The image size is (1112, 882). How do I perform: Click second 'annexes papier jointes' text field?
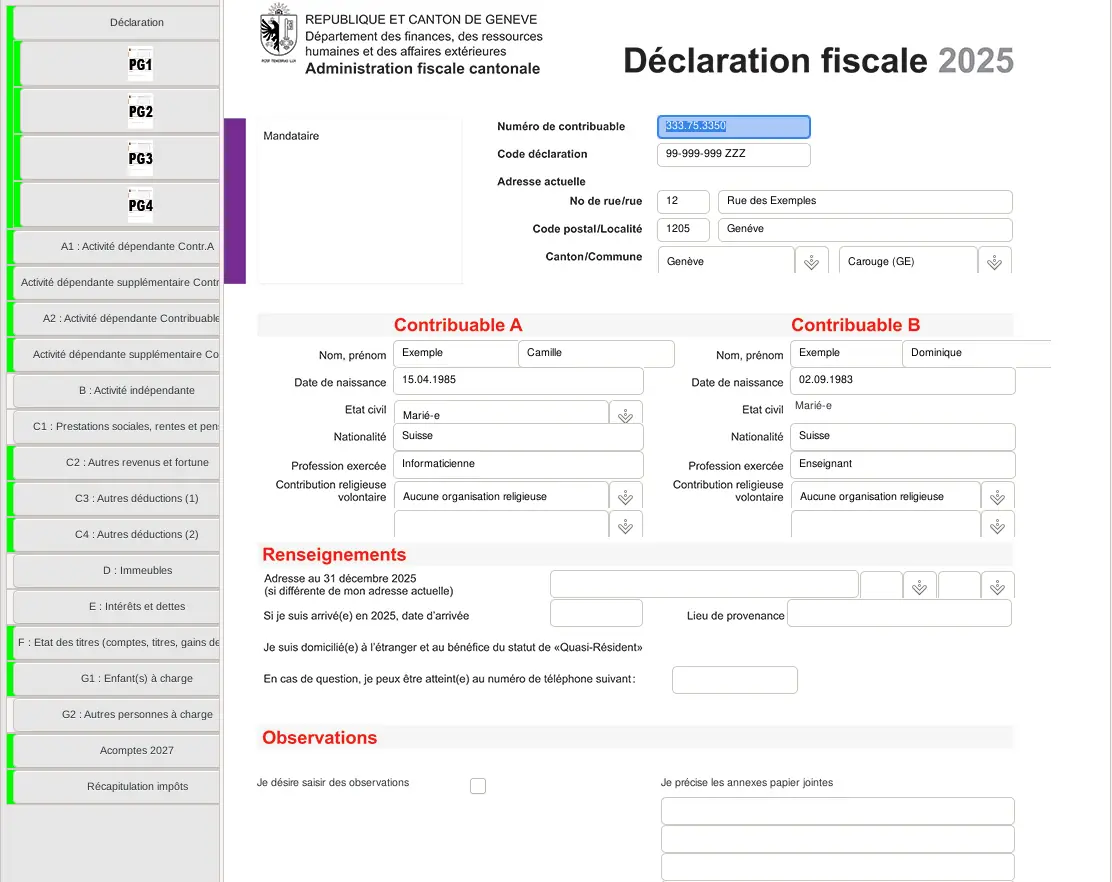(x=838, y=839)
